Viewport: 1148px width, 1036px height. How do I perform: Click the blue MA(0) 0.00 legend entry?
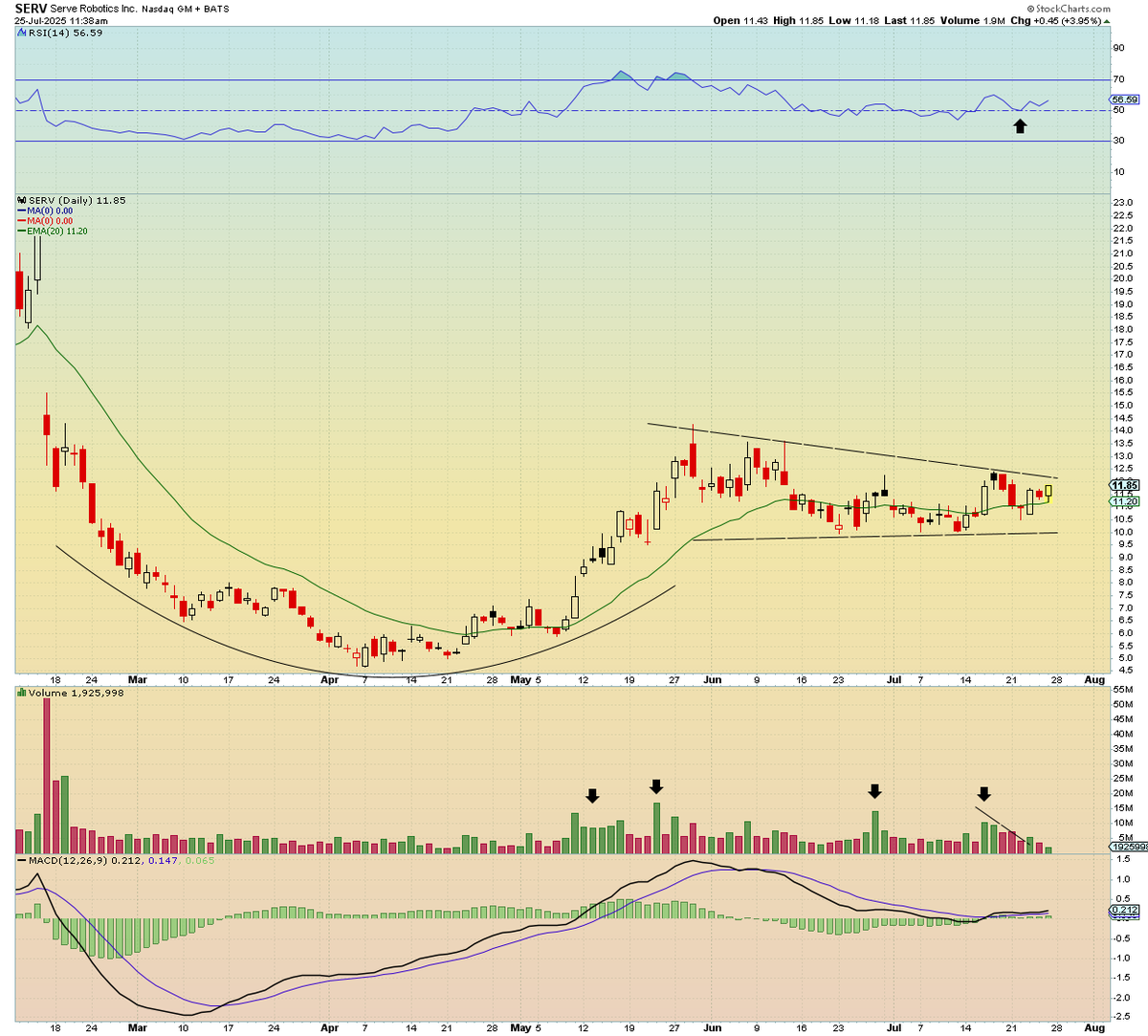[x=44, y=210]
